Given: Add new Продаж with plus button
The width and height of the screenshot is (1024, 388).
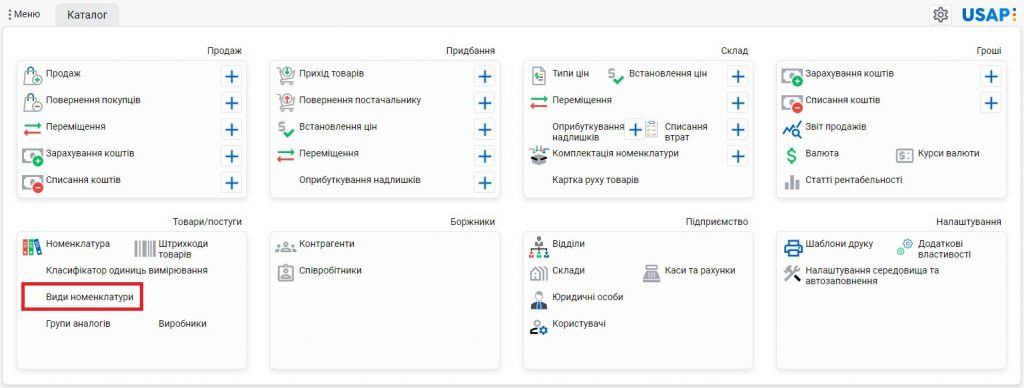Looking at the screenshot, I should pyautogui.click(x=231, y=77).
